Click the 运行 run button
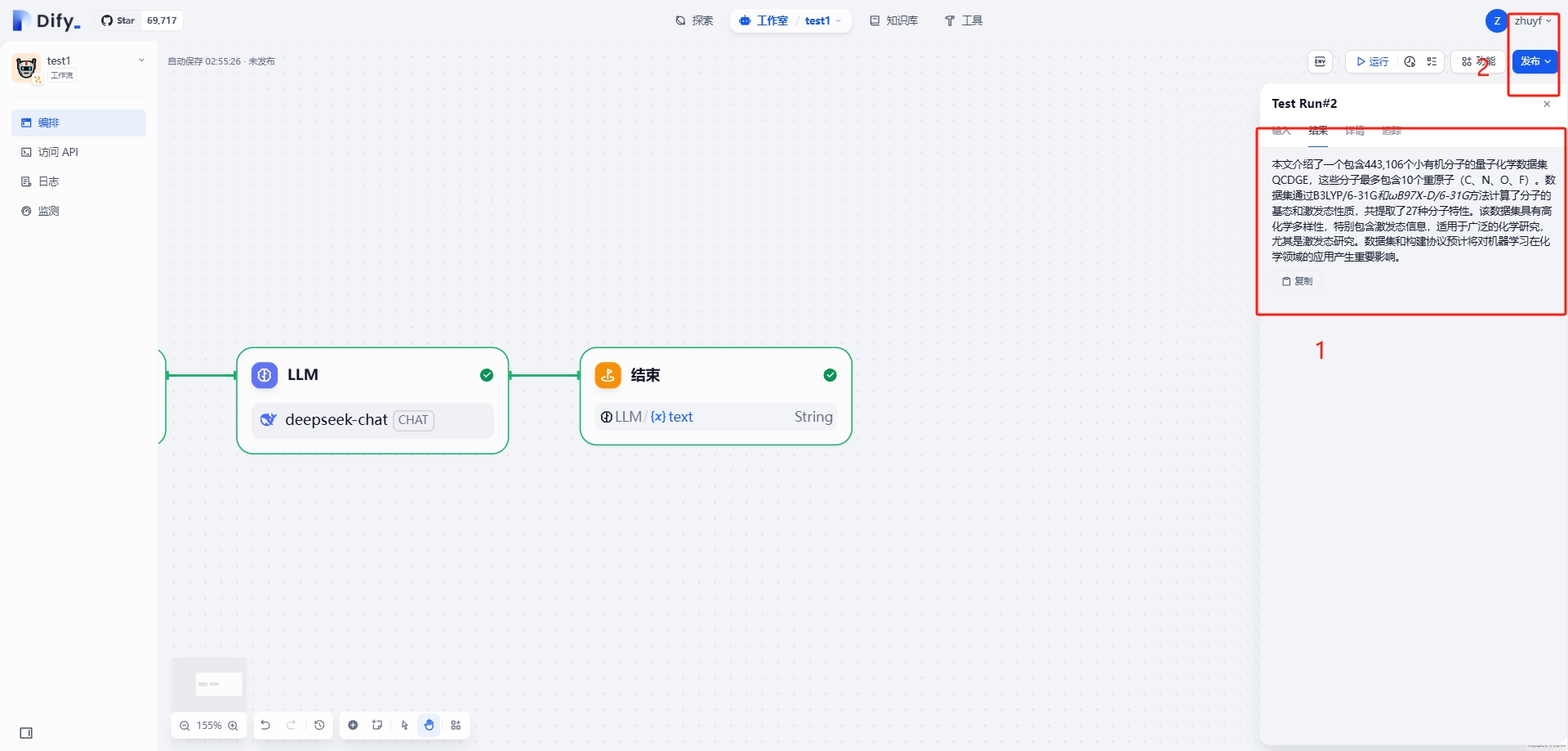1568x751 pixels. 1372,61
